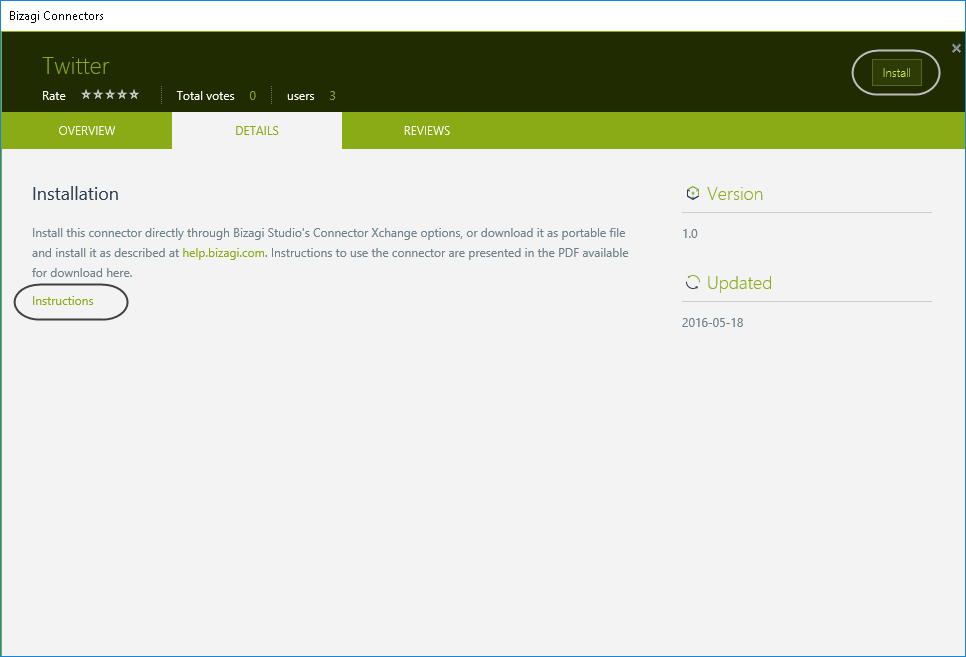The image size is (966, 657).
Task: Click the Total votes count 0
Action: pos(253,96)
